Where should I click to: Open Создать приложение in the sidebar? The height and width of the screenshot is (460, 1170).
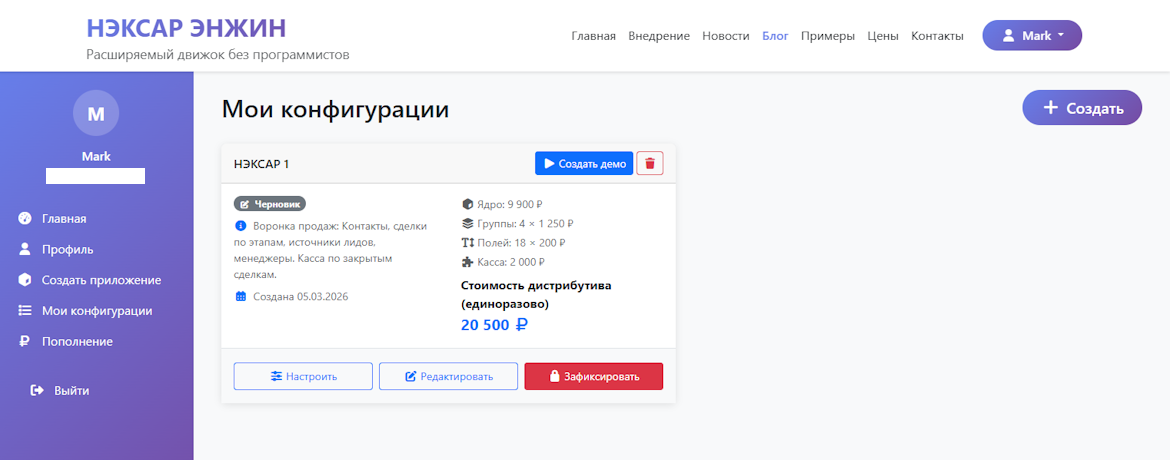tap(101, 280)
